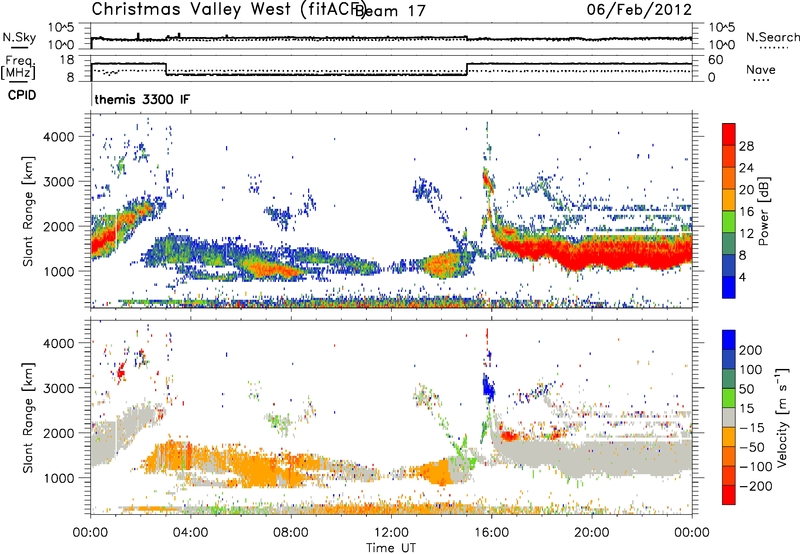Screen dimensions: 800x554
Task: Click 'Slant Range [km]' label of velocity panel
Action: point(28,418)
